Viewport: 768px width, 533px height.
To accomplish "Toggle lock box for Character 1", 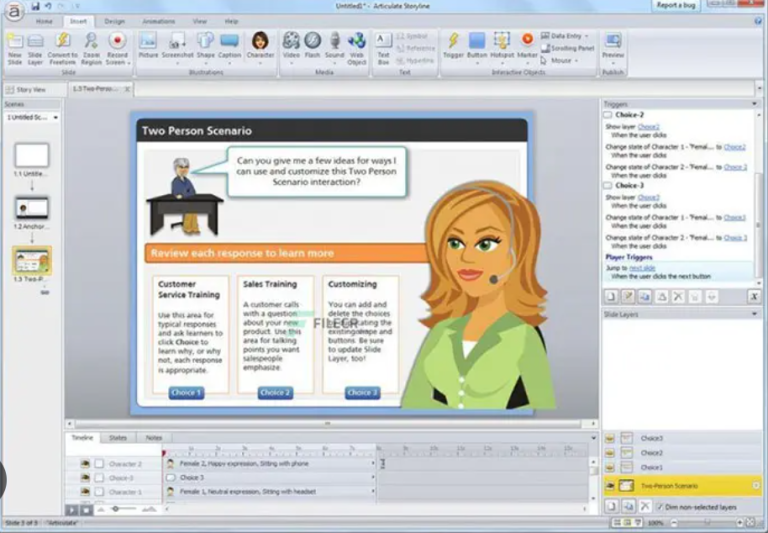I will [x=99, y=492].
